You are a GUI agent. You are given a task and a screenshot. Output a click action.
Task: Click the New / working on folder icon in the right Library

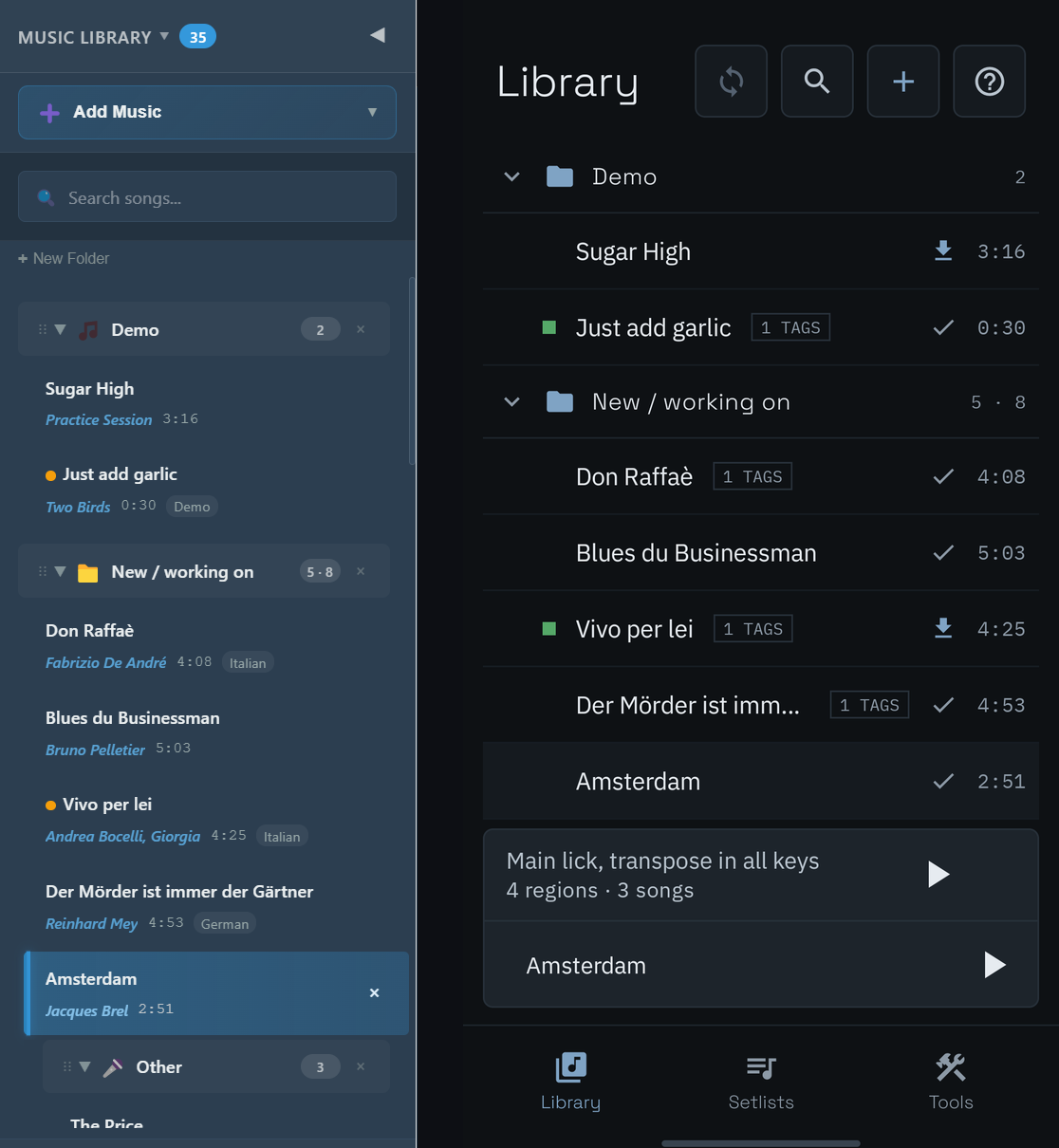click(x=560, y=402)
